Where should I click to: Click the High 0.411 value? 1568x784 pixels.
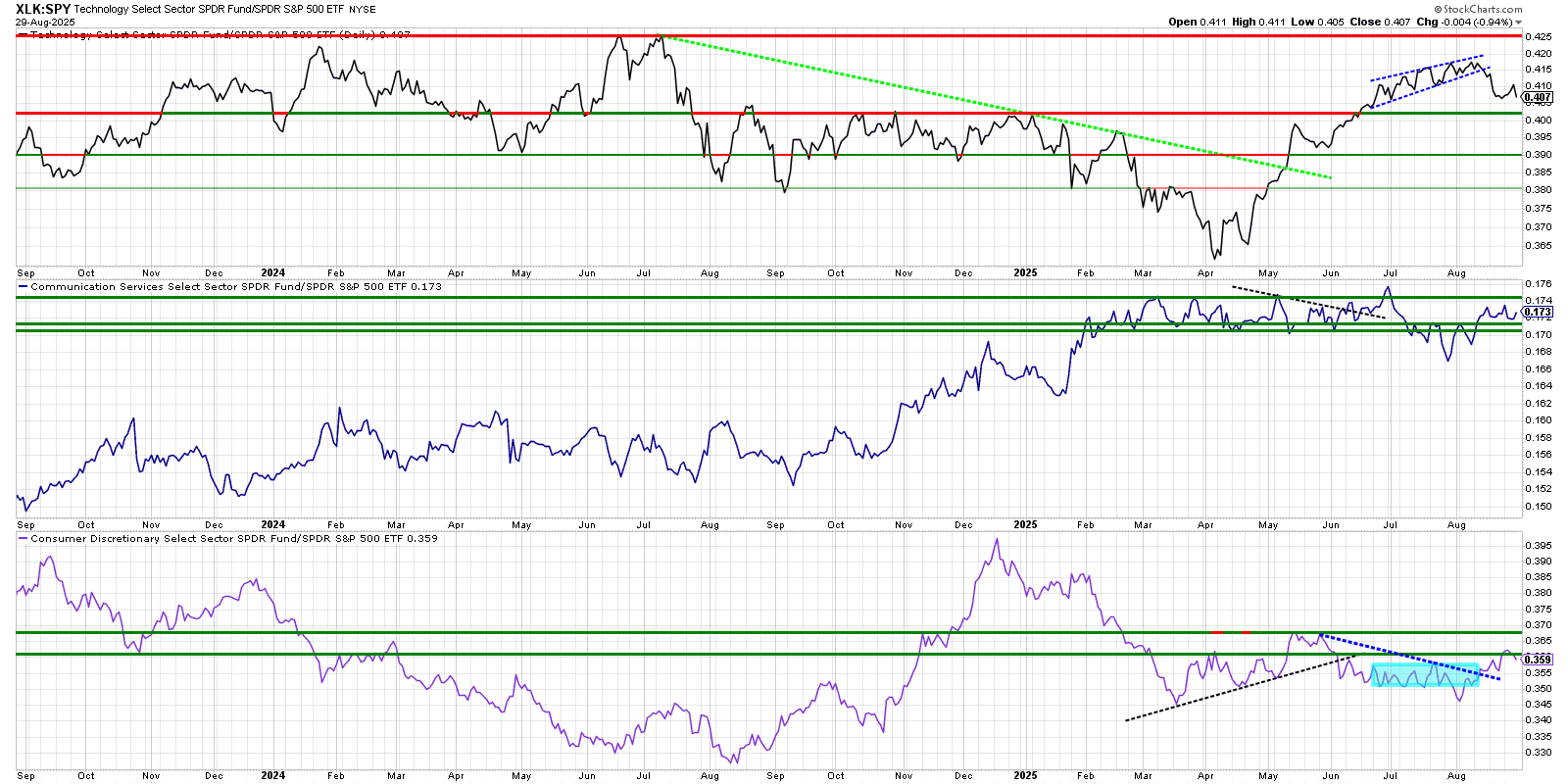point(1258,22)
